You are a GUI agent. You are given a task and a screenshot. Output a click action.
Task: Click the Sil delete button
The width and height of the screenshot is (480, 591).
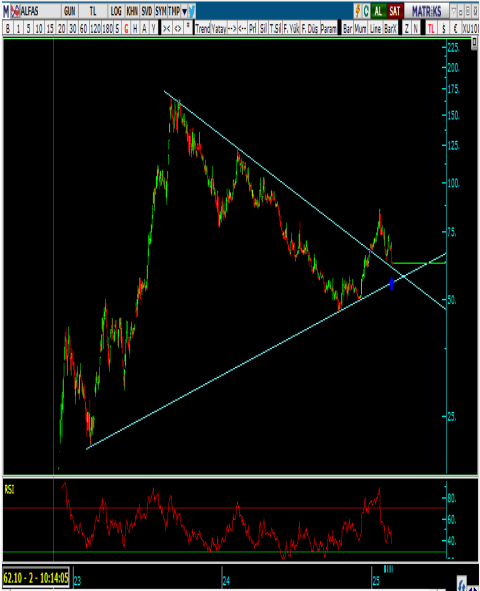coord(263,28)
